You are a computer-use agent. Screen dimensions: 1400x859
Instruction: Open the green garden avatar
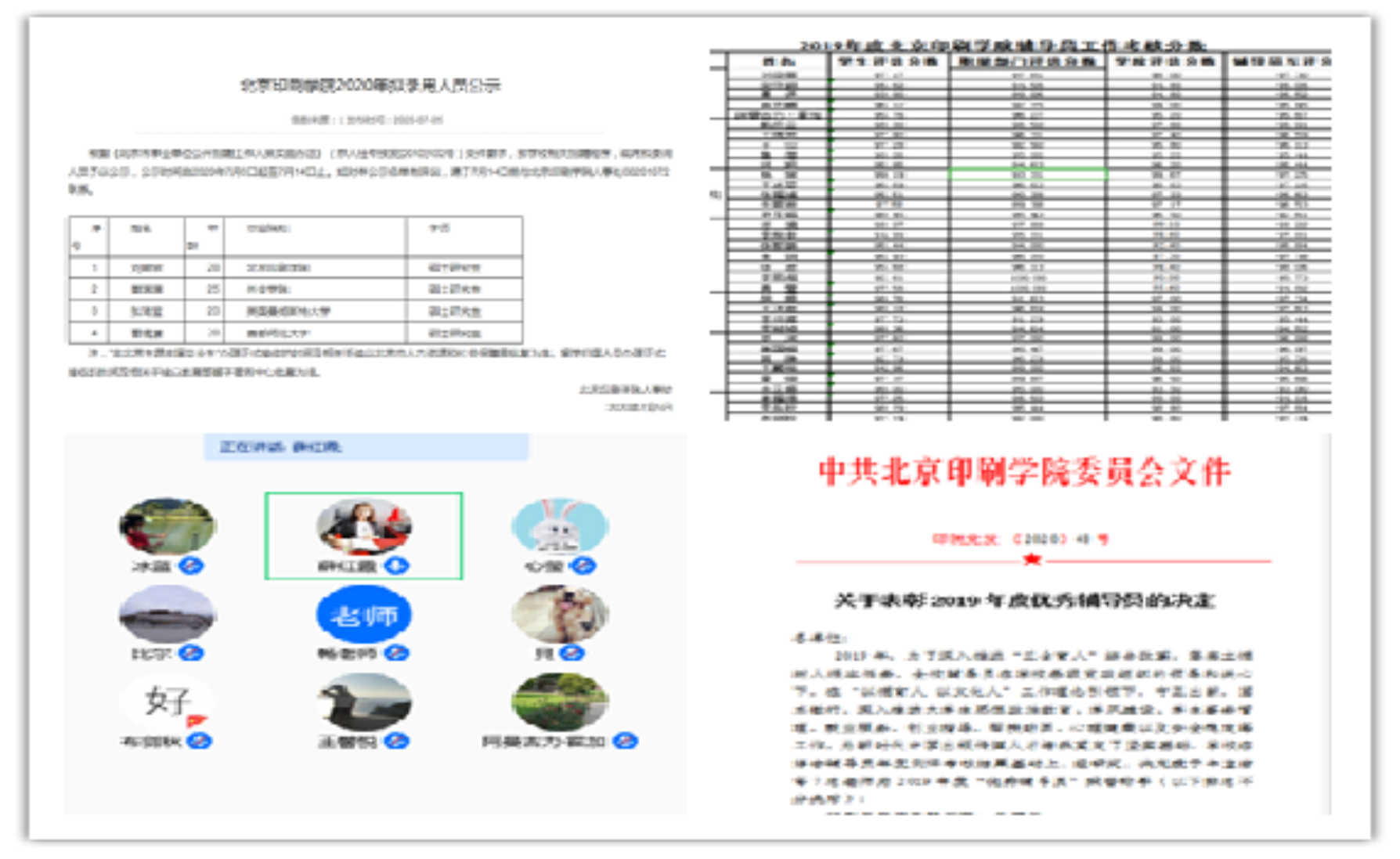coord(560,702)
